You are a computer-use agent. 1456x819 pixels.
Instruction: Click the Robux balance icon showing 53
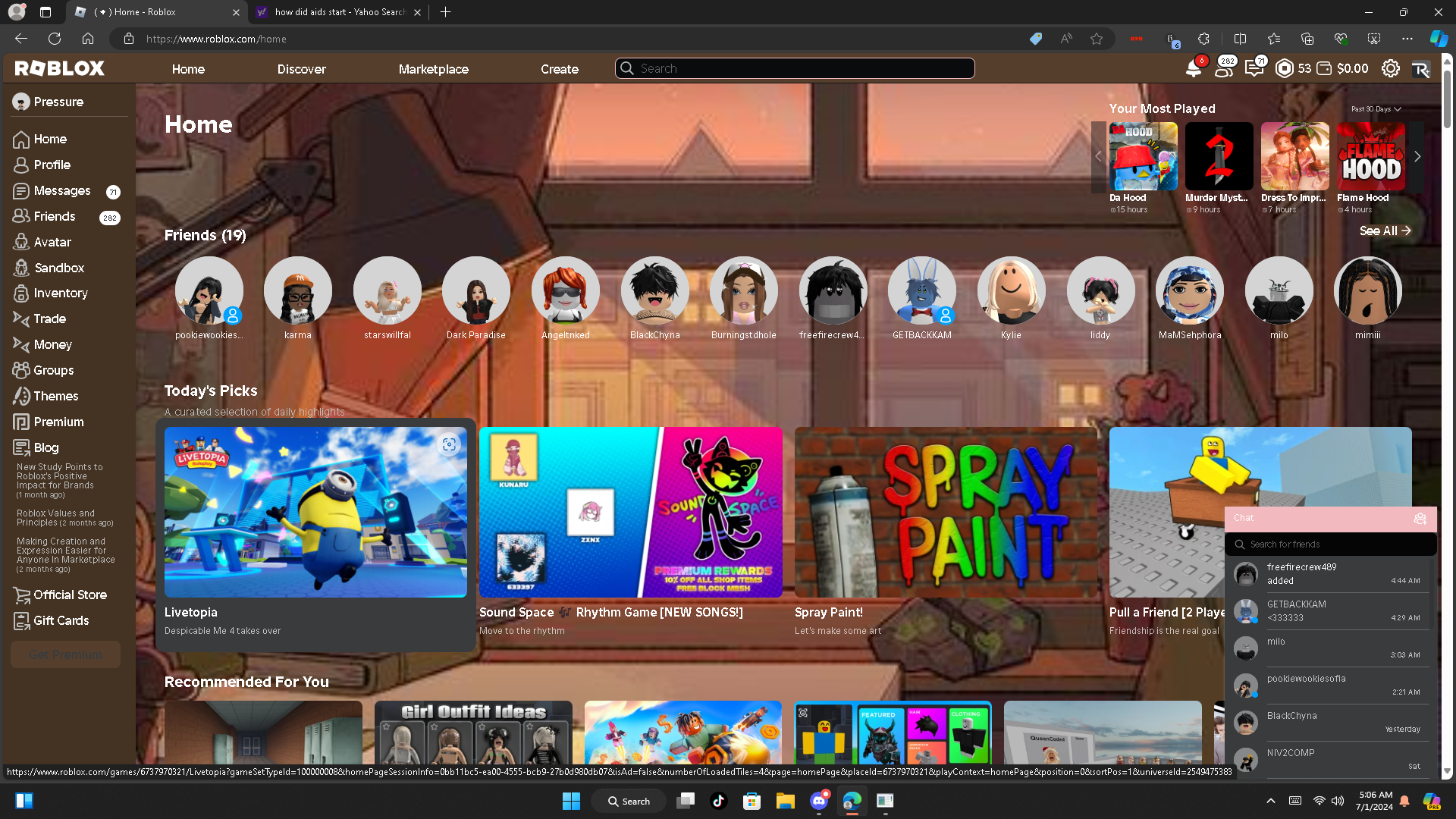click(1284, 69)
